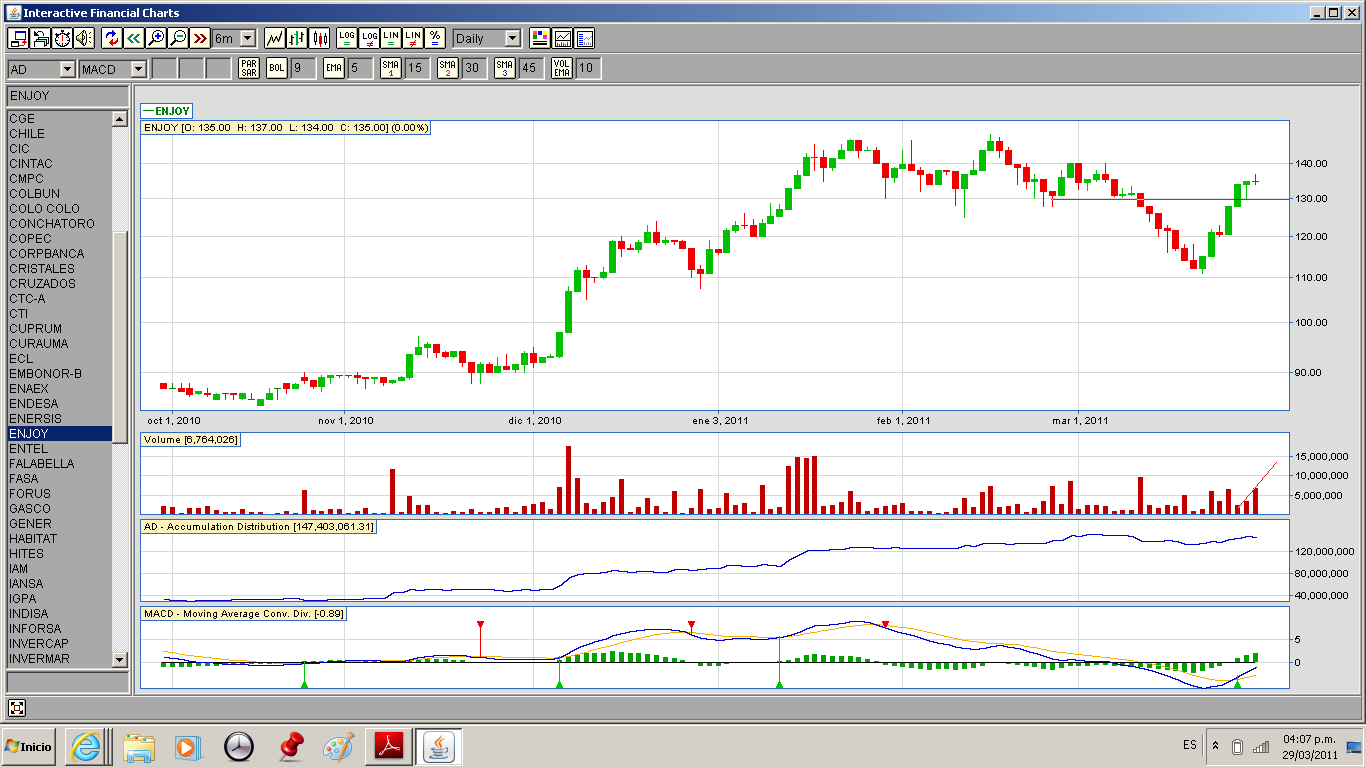Open the Daily interval dropdown
This screenshot has width=1366, height=768.
tap(486, 38)
